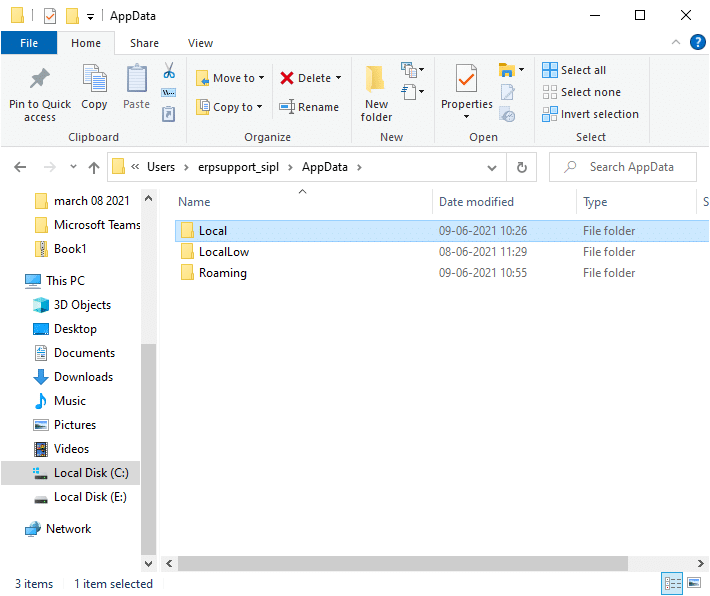
Task: Click the navigation pane scrollbar down arrow
Action: [148, 563]
